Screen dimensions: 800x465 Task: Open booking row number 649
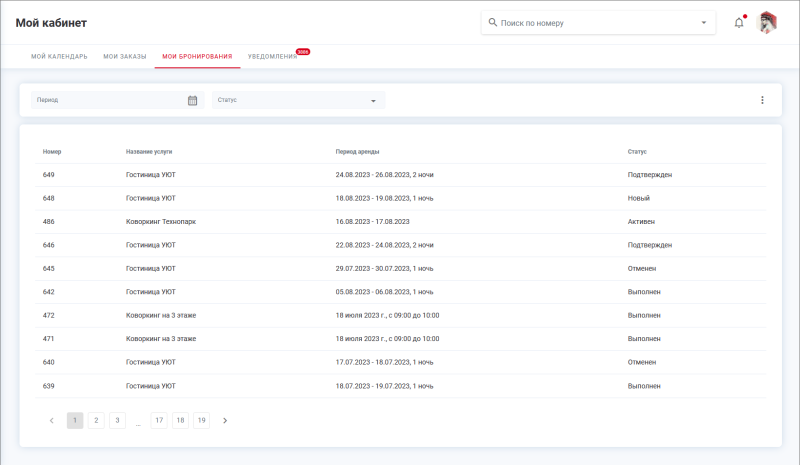(49, 175)
